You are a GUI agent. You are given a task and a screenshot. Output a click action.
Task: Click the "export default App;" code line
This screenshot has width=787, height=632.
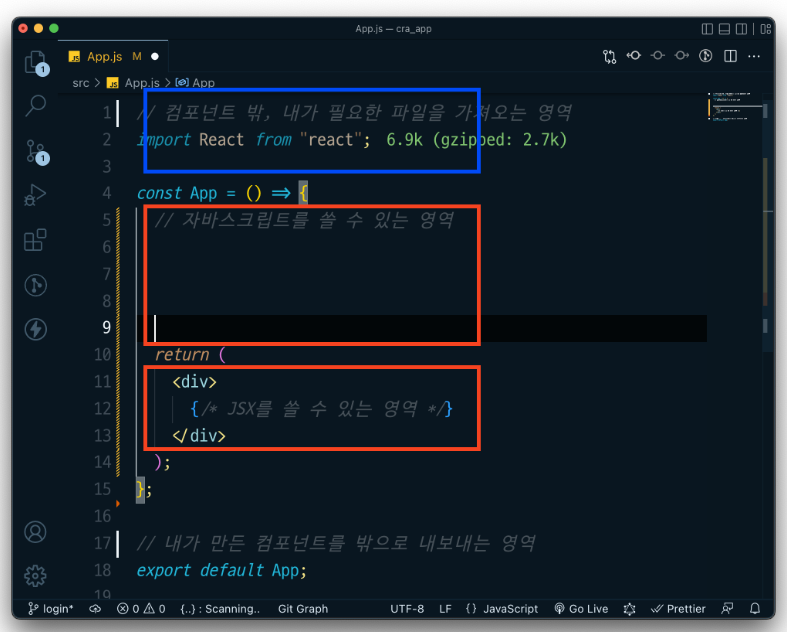(x=221, y=571)
